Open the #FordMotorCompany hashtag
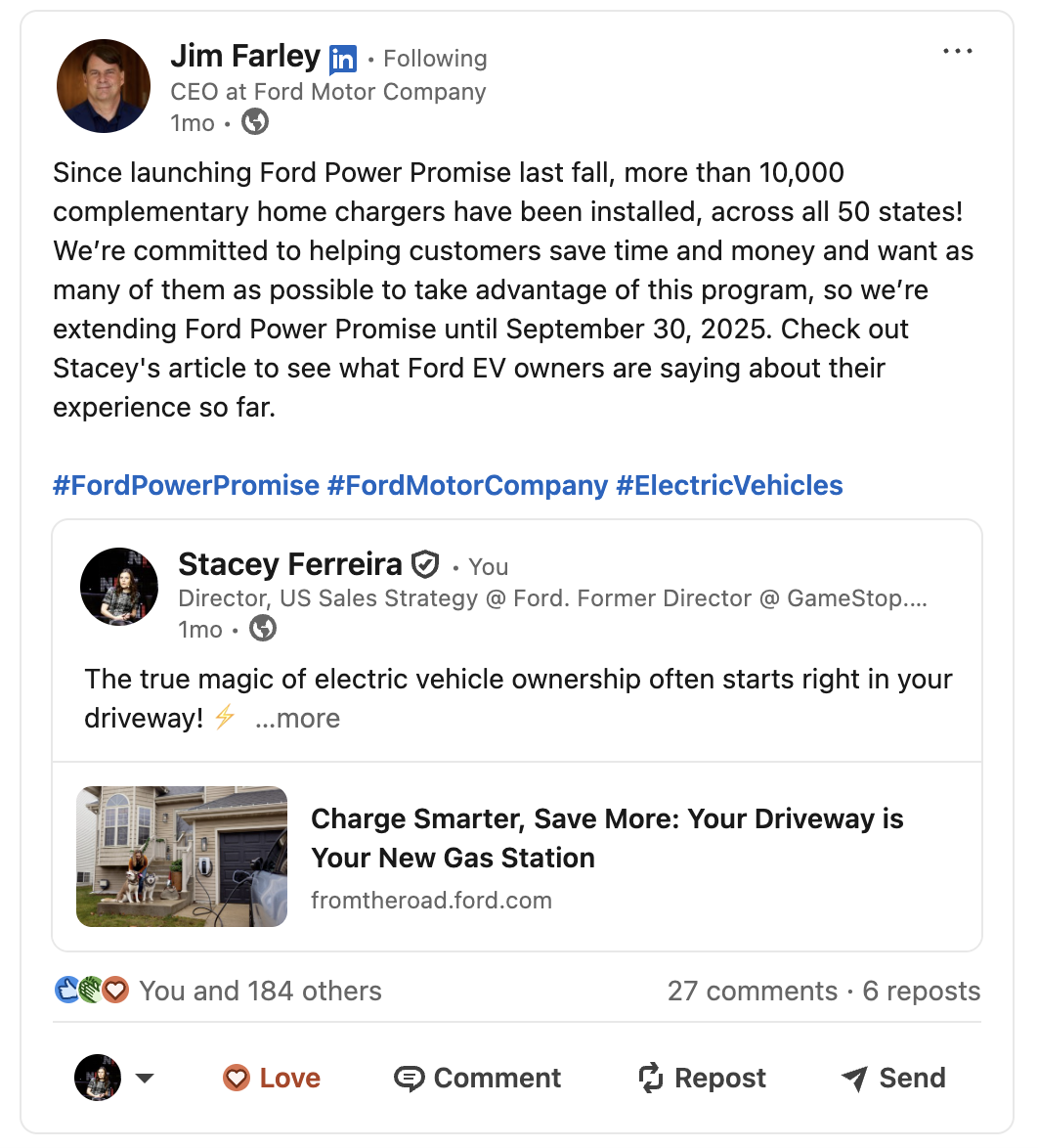This screenshot has height=1148, width=1038. 467,485
